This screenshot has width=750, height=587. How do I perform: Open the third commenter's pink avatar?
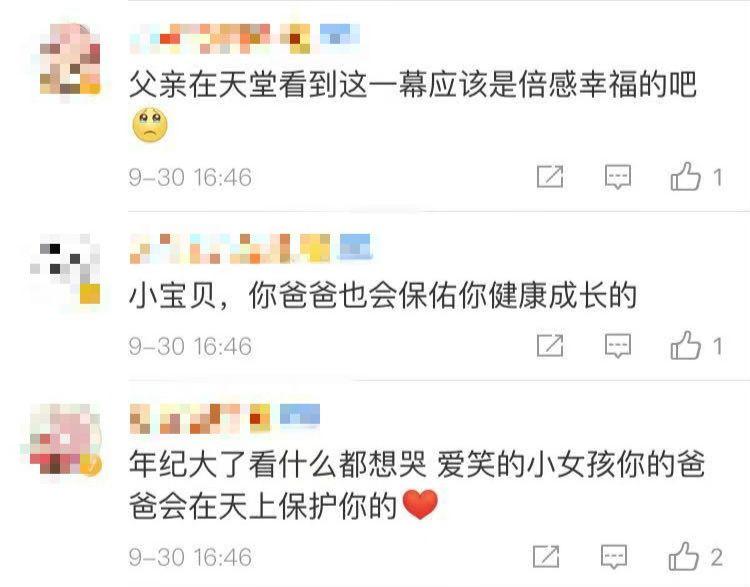[x=66, y=439]
